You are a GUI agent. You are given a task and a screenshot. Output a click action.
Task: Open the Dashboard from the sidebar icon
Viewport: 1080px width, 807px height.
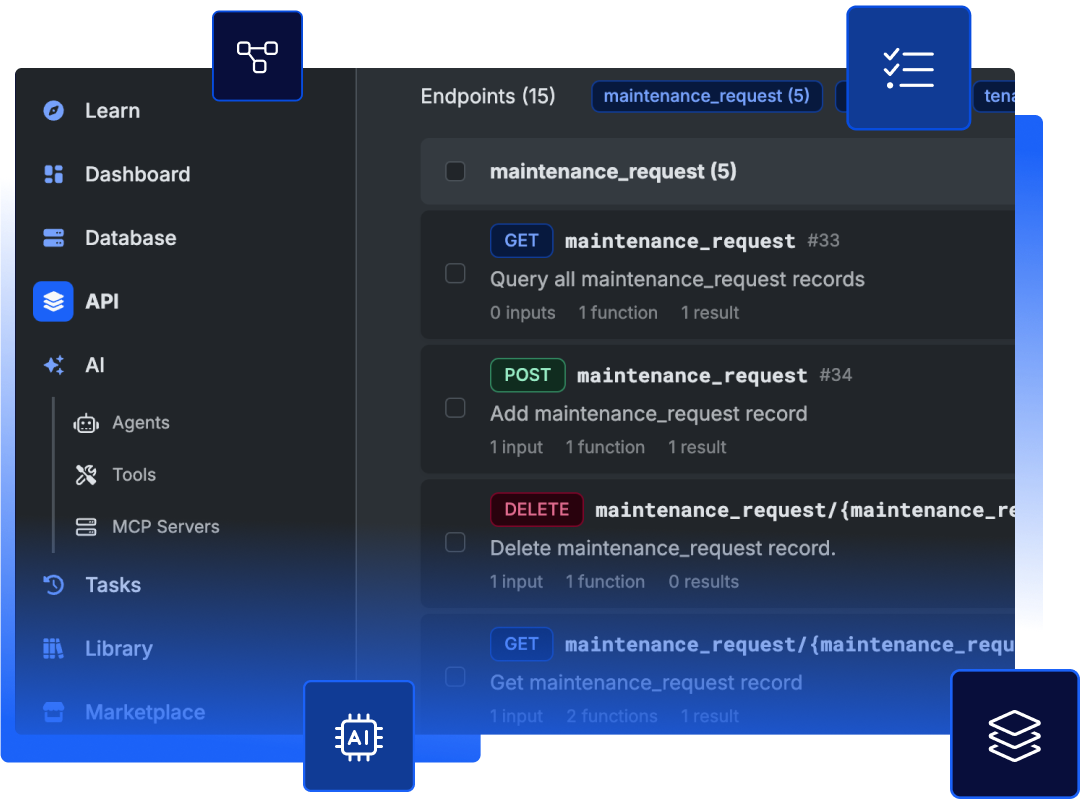54,174
